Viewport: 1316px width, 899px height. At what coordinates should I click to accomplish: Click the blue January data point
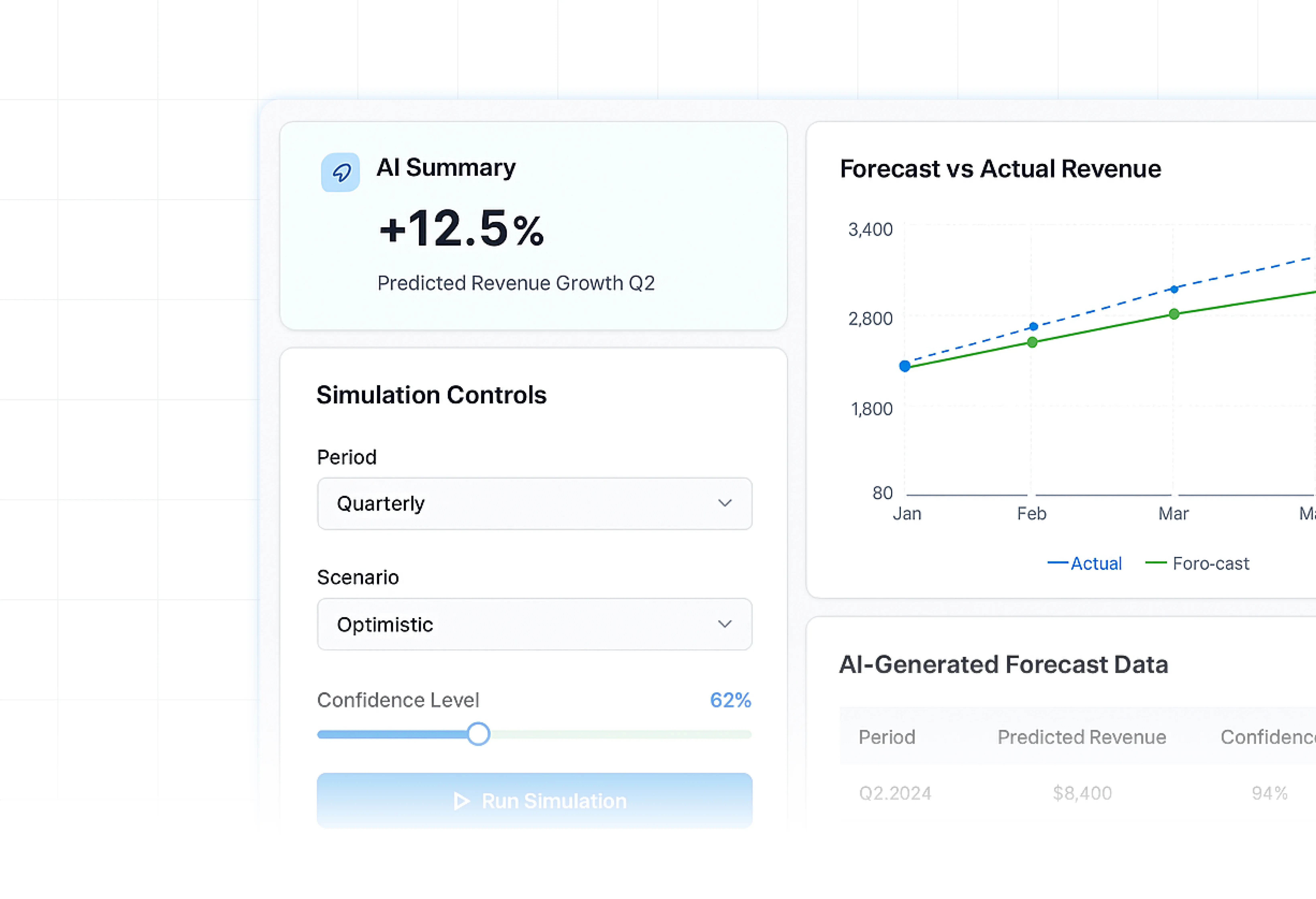pyautogui.click(x=905, y=366)
